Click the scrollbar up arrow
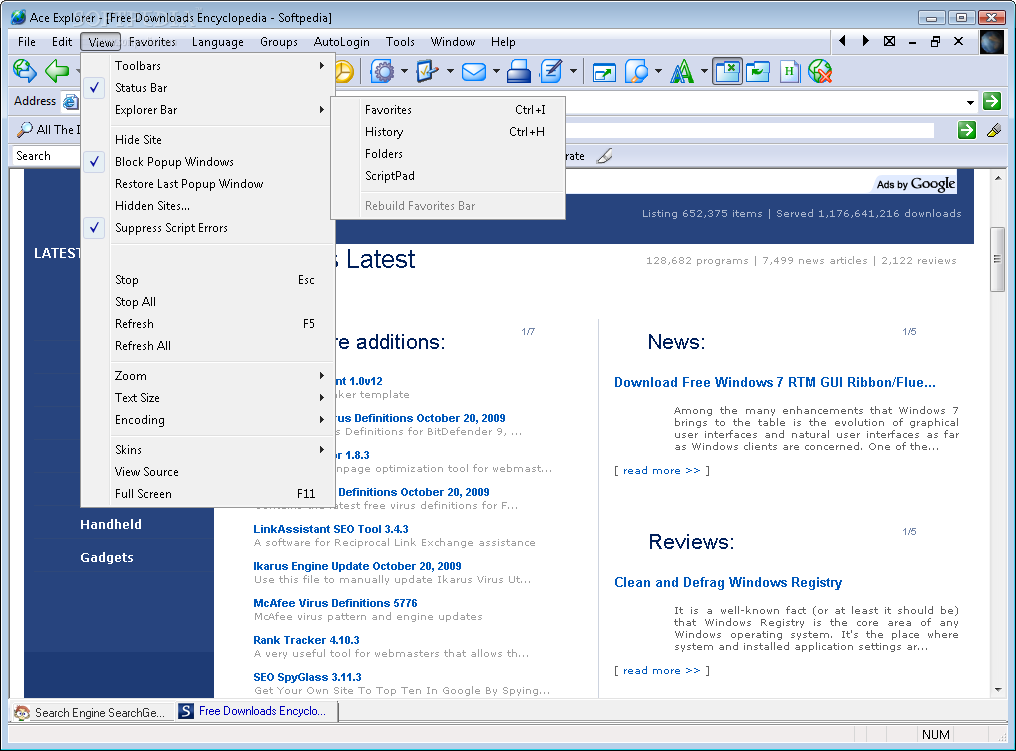 tap(998, 176)
